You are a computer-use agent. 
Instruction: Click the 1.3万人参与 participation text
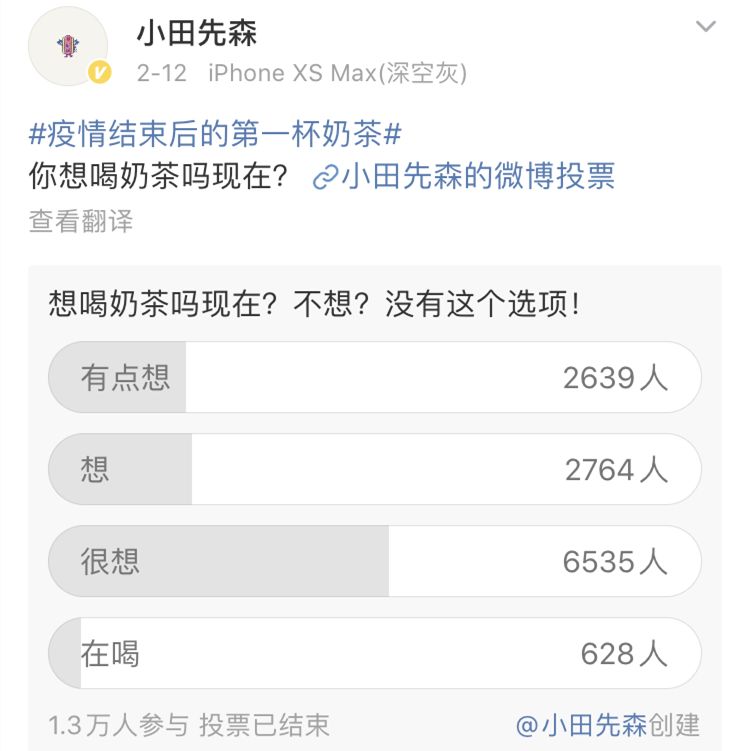pos(118,725)
